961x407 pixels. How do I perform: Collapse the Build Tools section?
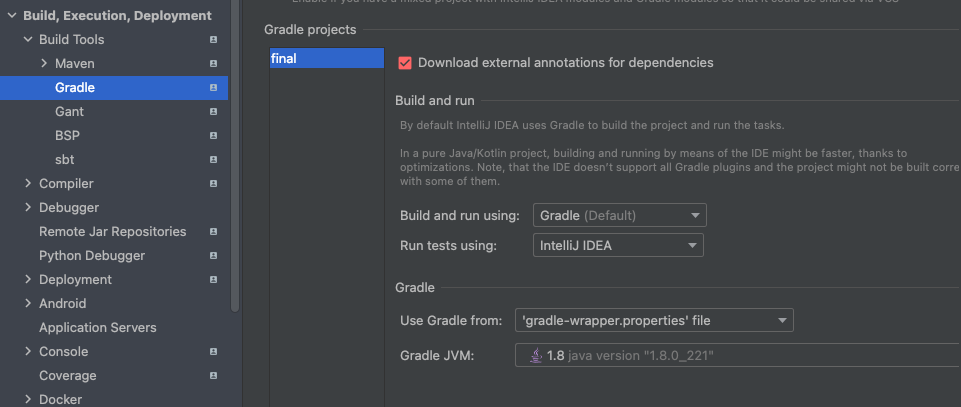point(28,40)
